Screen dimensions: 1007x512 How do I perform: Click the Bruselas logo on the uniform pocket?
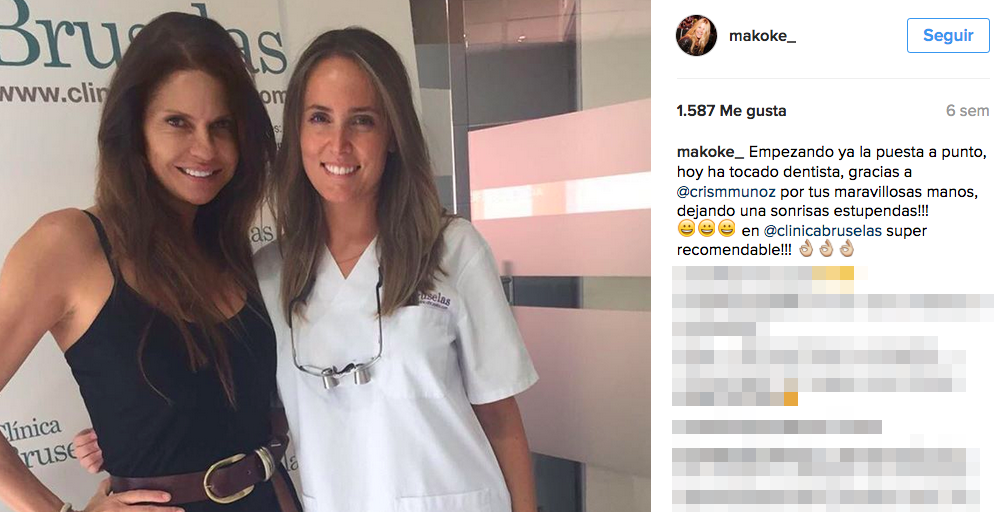coord(434,299)
